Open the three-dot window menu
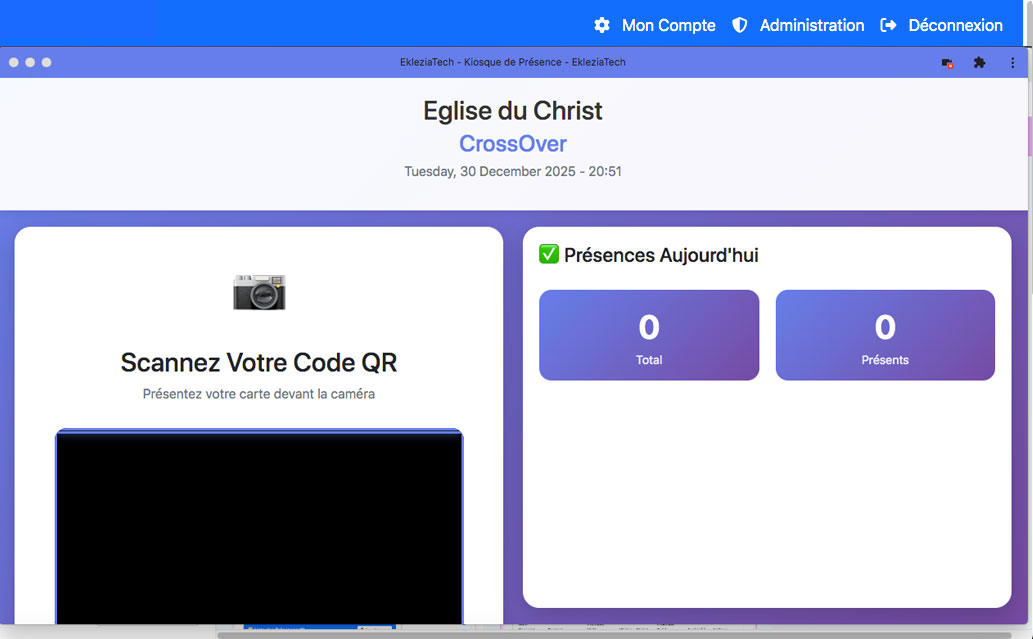 [x=1012, y=62]
